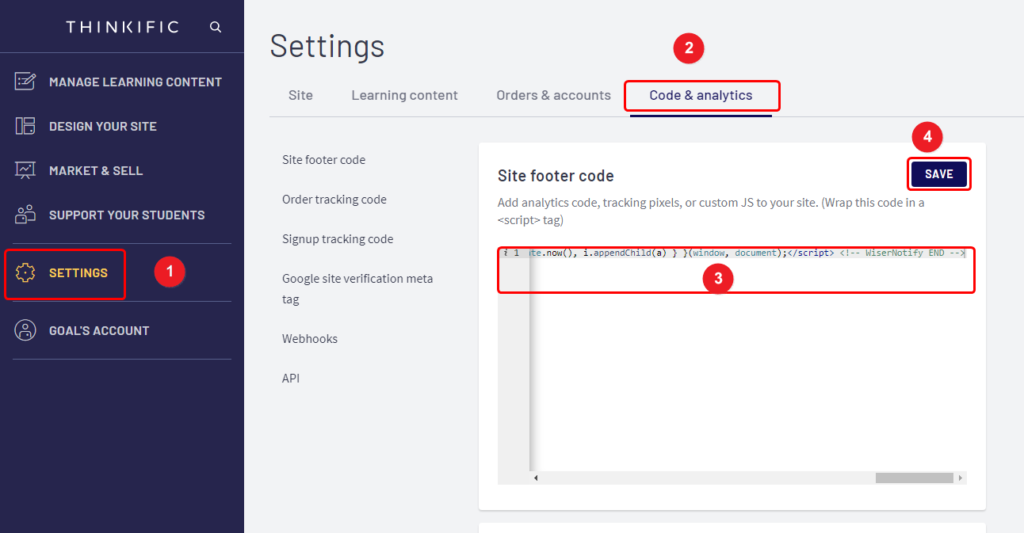
Task: Click the Thinkific logo
Action: pos(122,27)
